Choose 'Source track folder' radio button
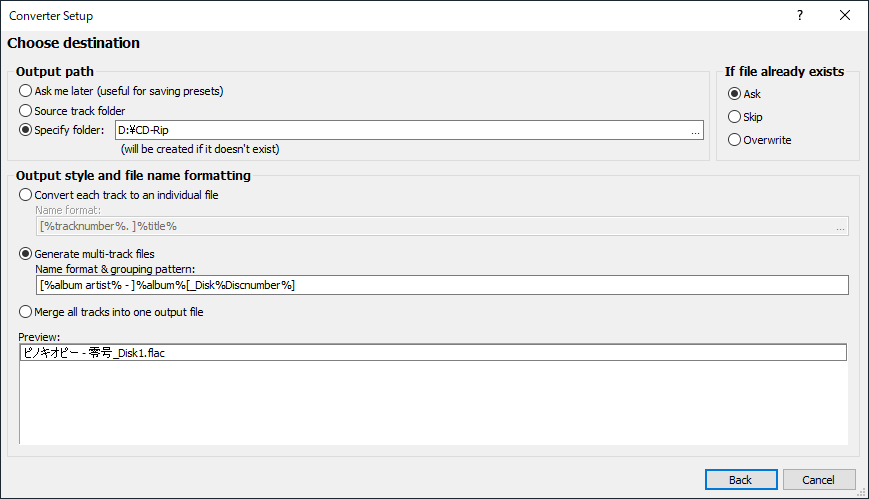This screenshot has height=499, width=869. point(25,111)
